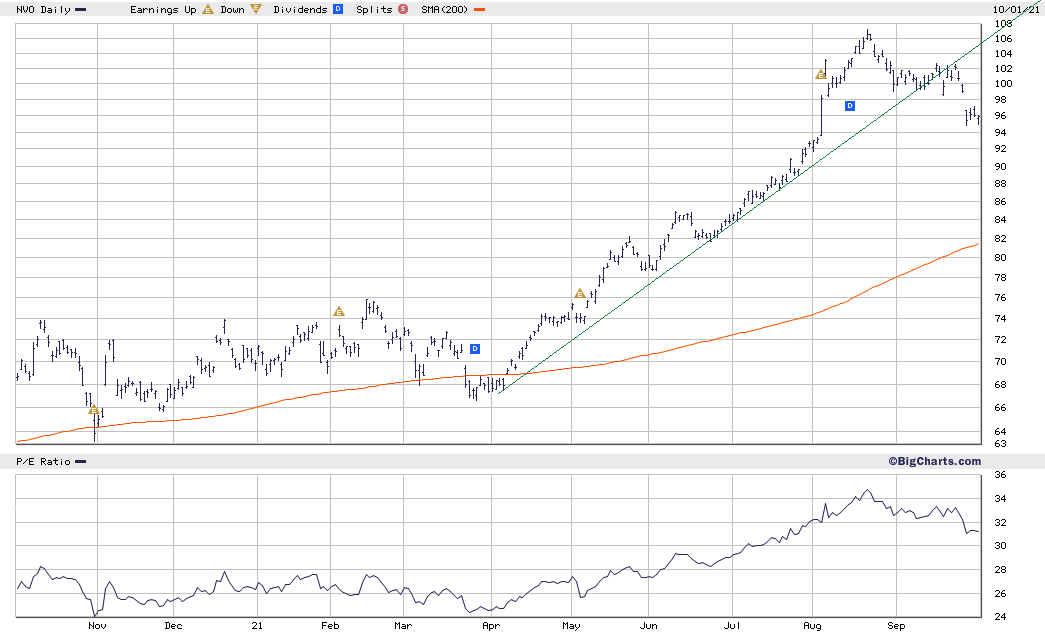Click the Apr label on time axis
1045x635 pixels.
click(491, 626)
